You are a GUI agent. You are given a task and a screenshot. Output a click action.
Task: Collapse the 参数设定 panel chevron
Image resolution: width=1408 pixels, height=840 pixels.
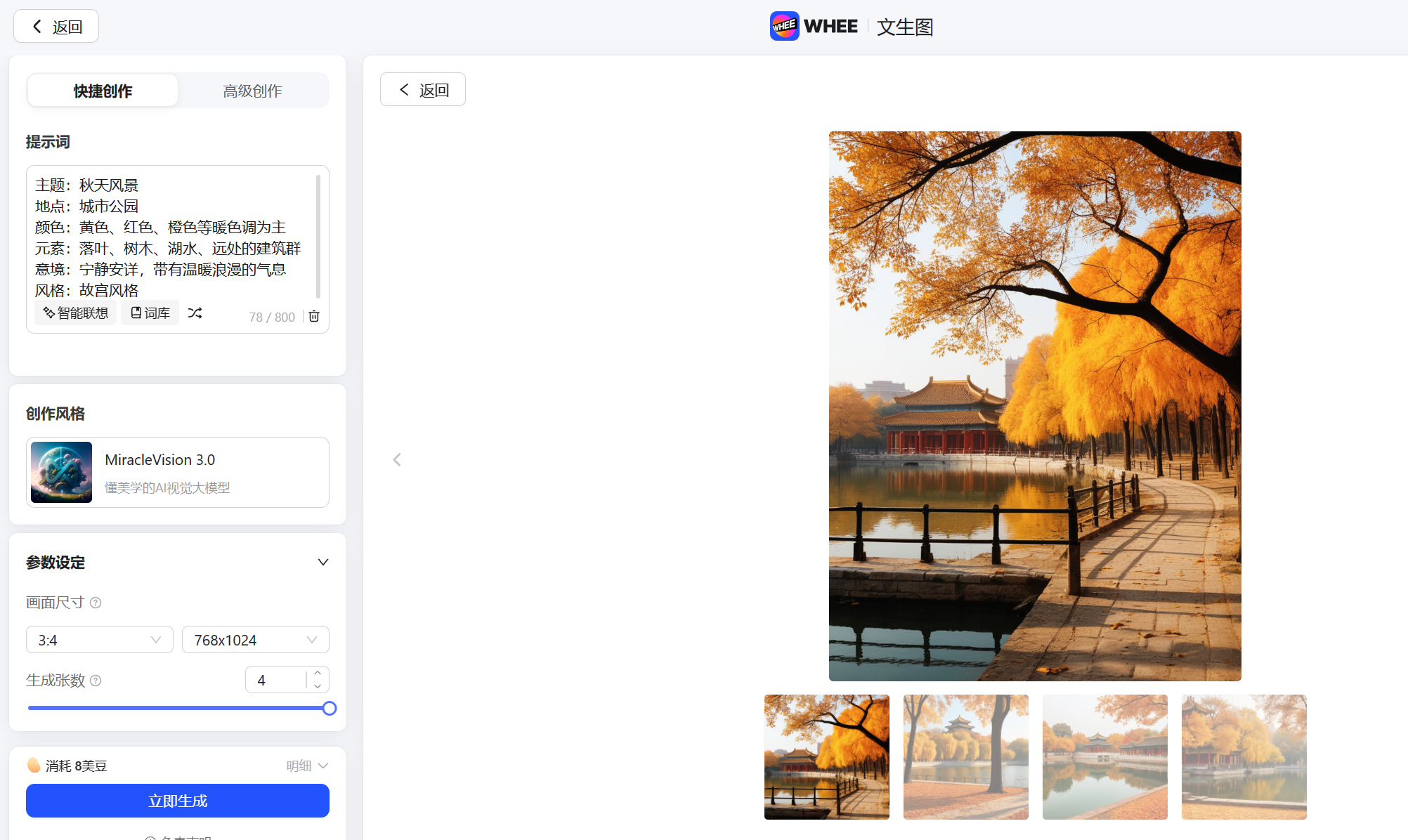pyautogui.click(x=323, y=562)
